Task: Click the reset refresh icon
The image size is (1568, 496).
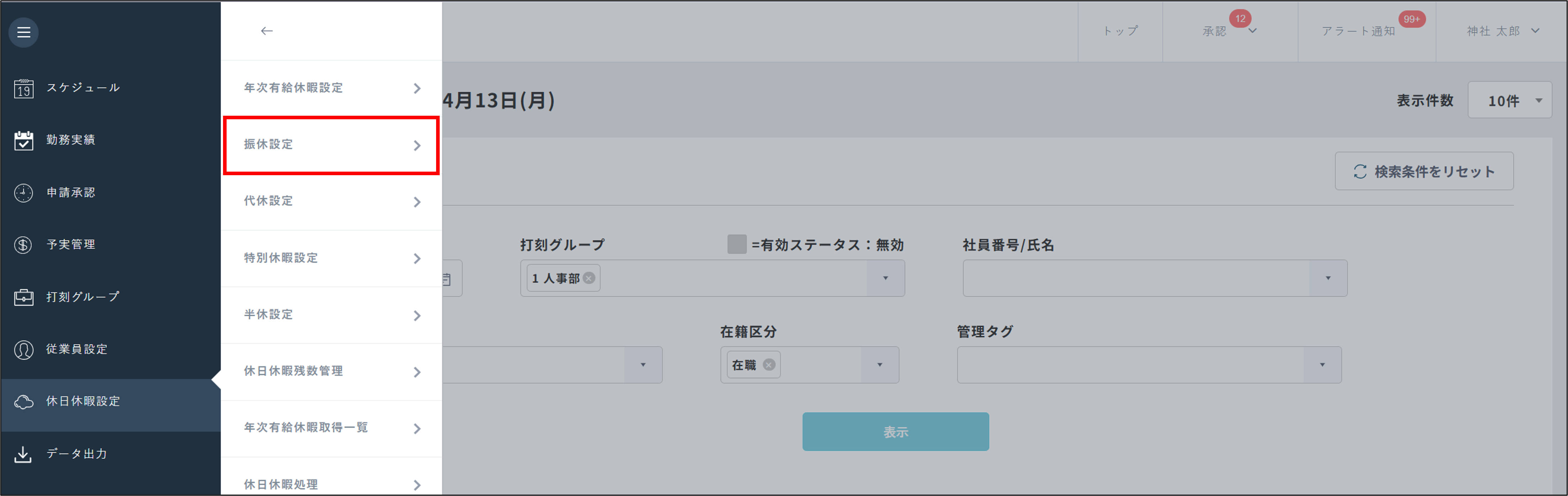Action: coord(1360,172)
